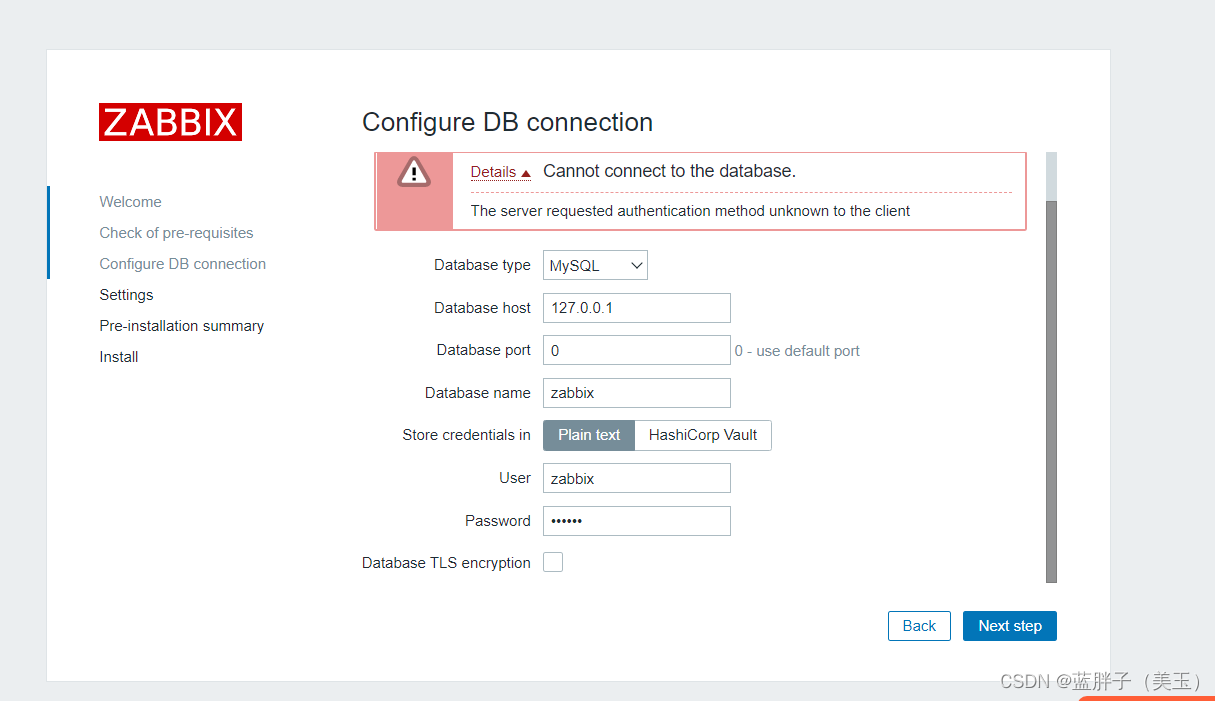This screenshot has width=1215, height=701.
Task: Select Check of pre-requisites step
Action: click(176, 233)
